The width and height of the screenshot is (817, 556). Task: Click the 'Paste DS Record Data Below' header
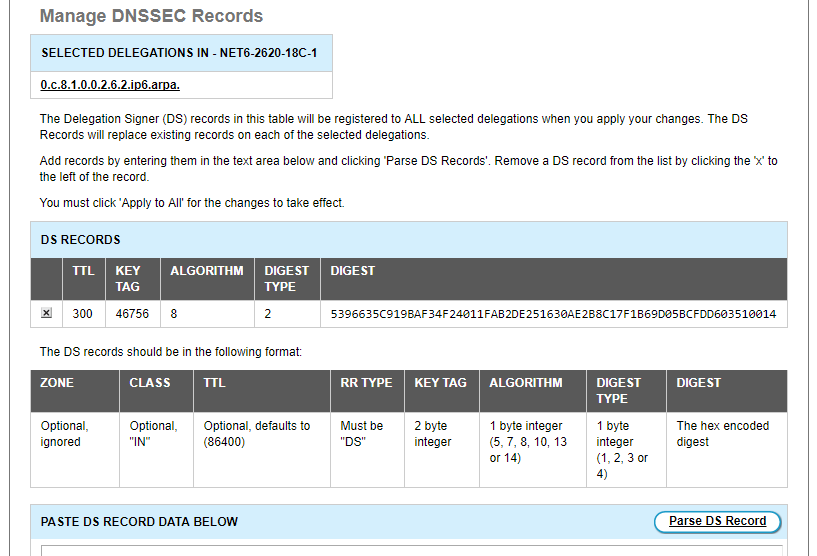tap(139, 522)
